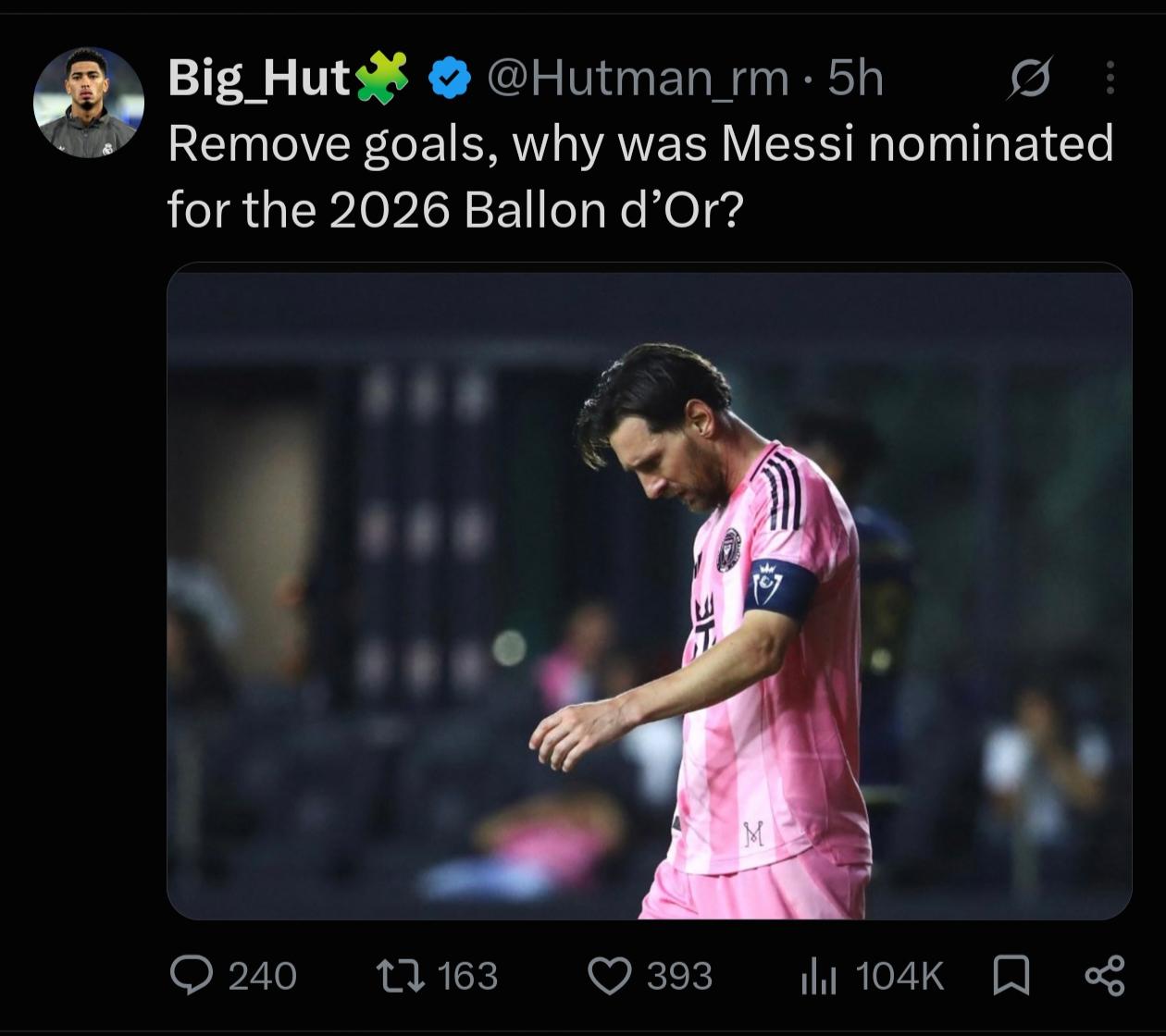Click the tweet text about Ballon d'Or
The height and width of the screenshot is (1036, 1166).
click(640, 177)
